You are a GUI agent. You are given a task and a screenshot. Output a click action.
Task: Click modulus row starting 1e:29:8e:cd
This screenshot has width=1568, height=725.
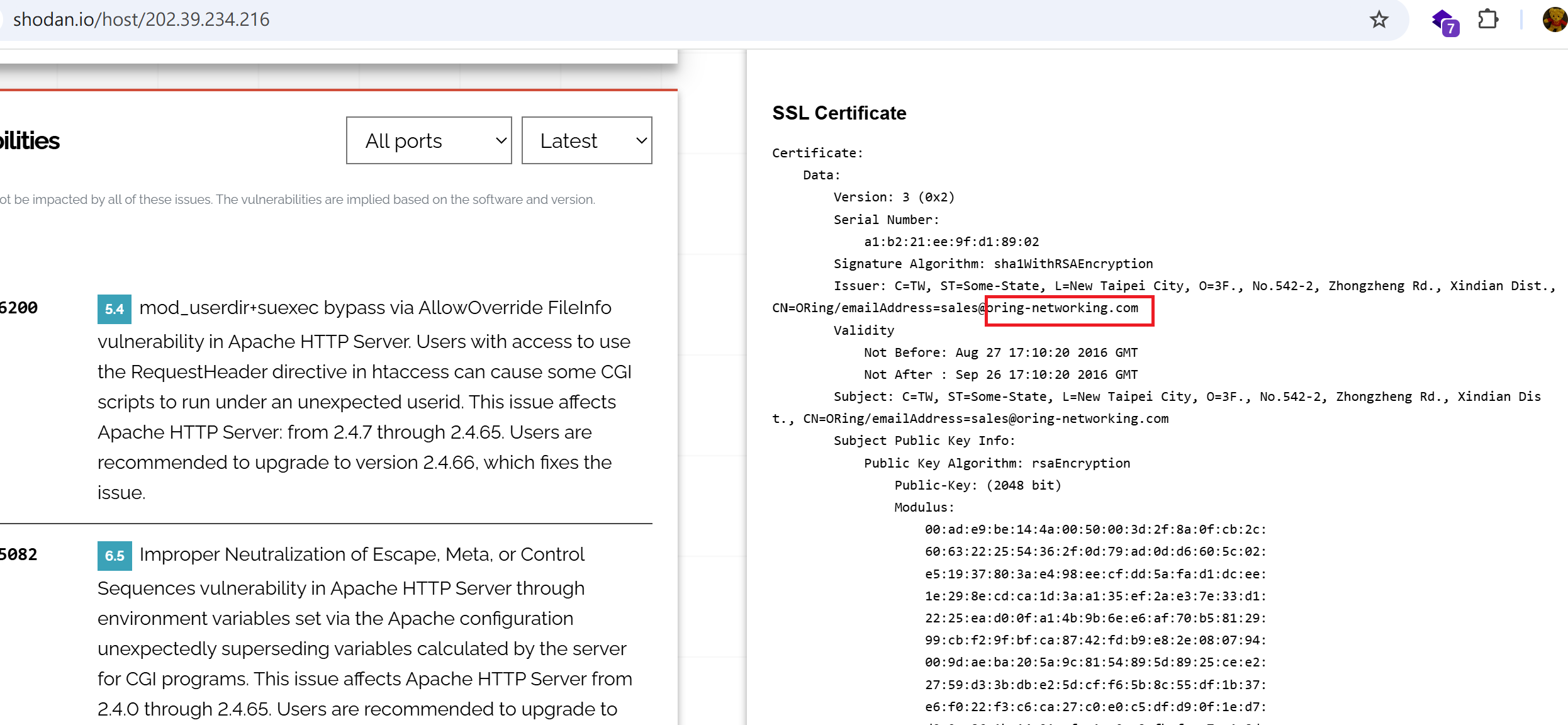pyautogui.click(x=1095, y=596)
